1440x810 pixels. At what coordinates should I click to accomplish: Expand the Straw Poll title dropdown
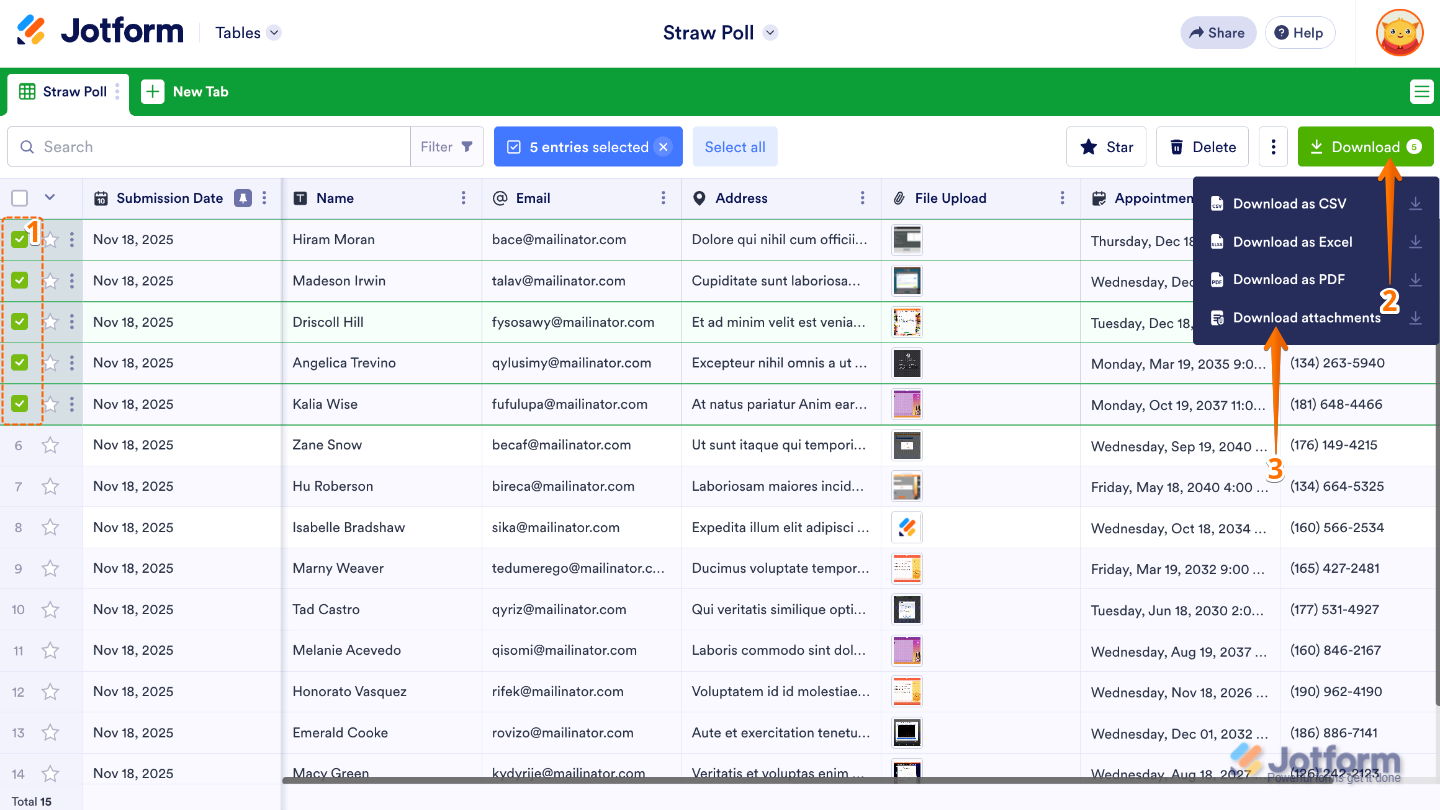tap(769, 32)
